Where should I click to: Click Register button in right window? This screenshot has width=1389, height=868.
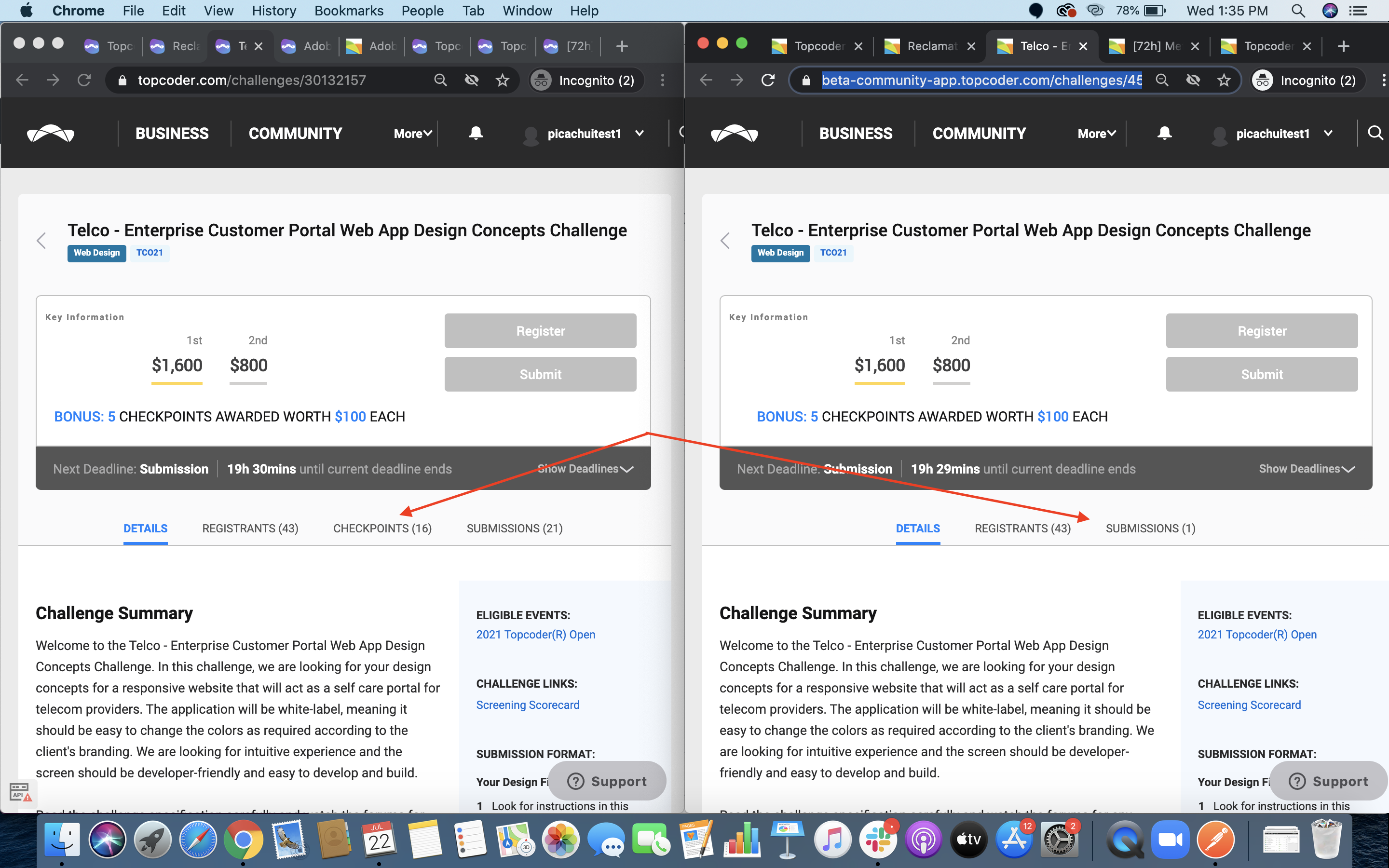point(1262,330)
